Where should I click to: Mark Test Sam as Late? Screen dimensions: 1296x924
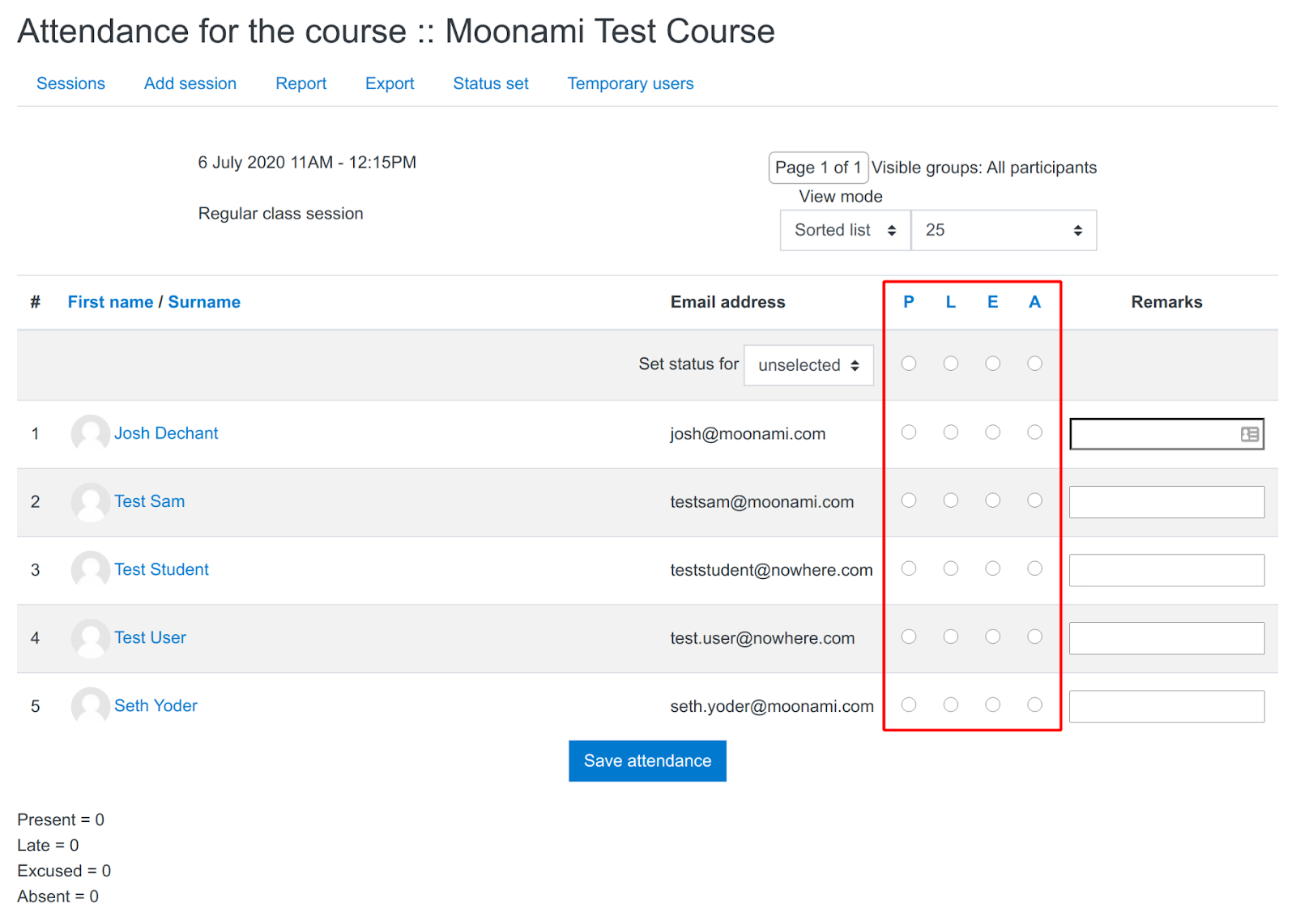click(x=950, y=500)
